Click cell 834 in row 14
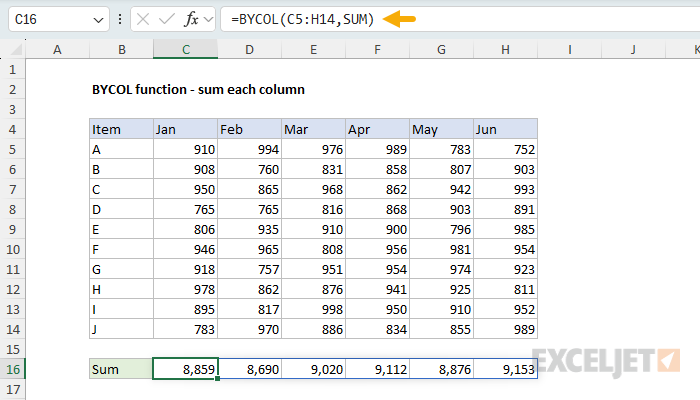 (377, 329)
